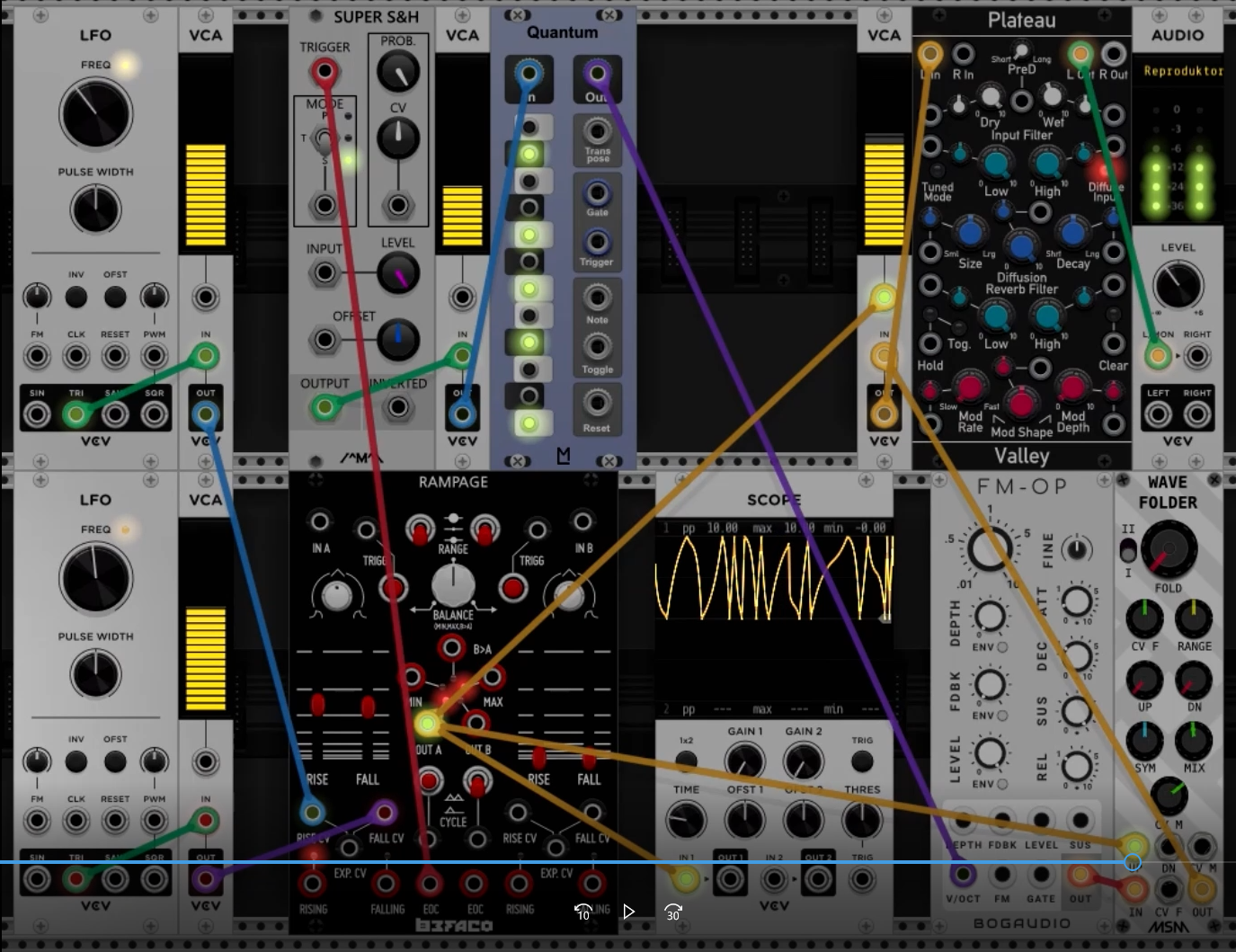Click the Plateau Size knob
The image size is (1236, 952).
point(969,232)
